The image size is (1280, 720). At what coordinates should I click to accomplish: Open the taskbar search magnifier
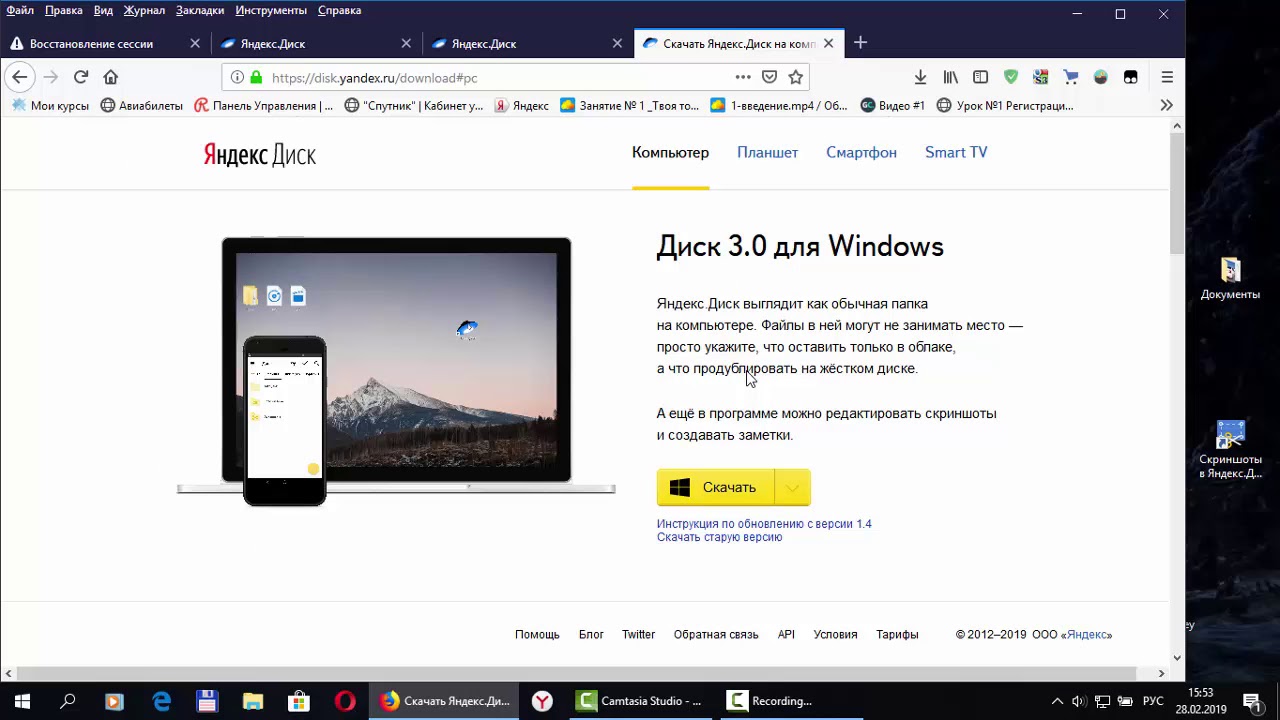pos(68,701)
